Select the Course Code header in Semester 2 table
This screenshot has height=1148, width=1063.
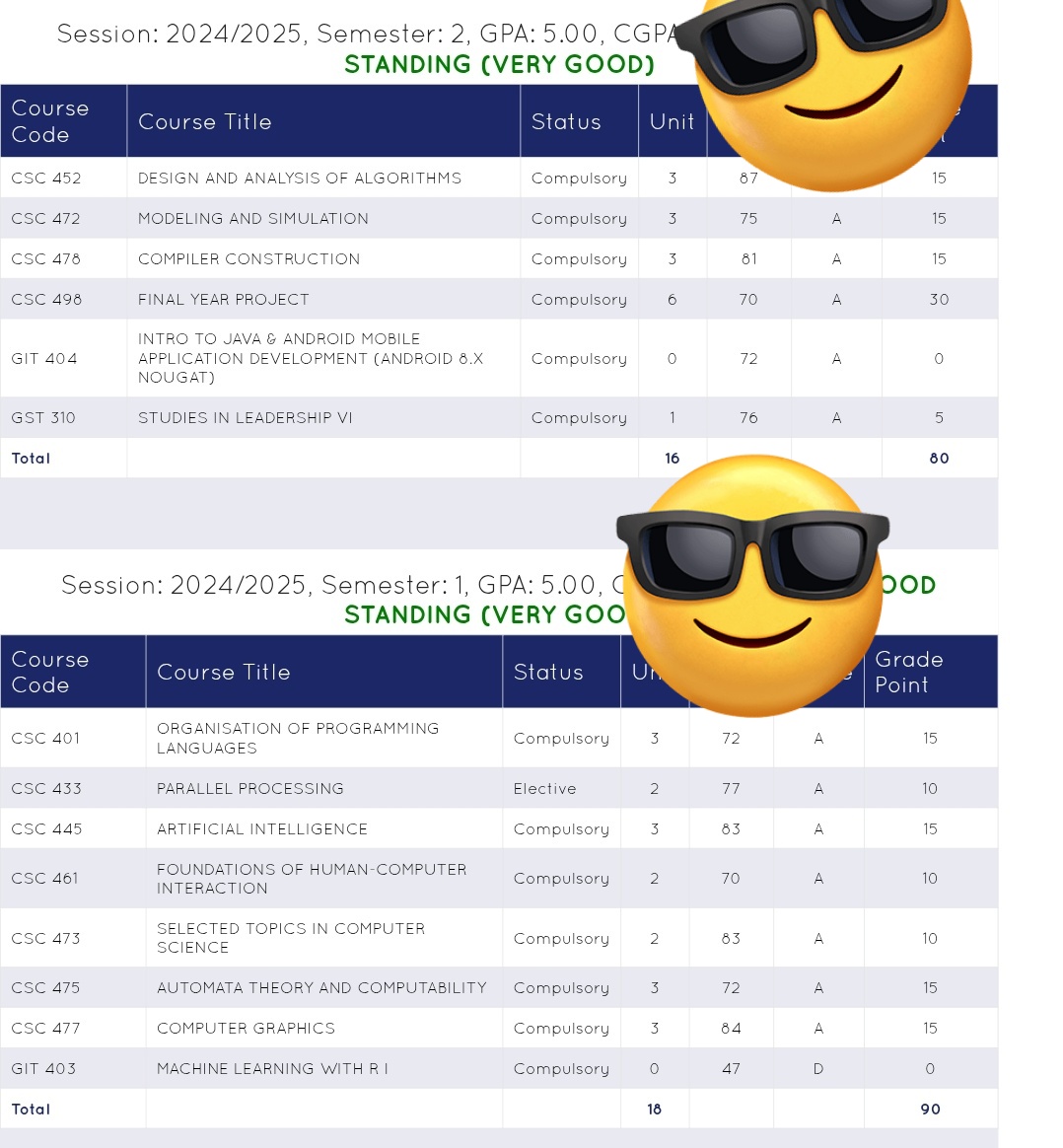point(49,120)
